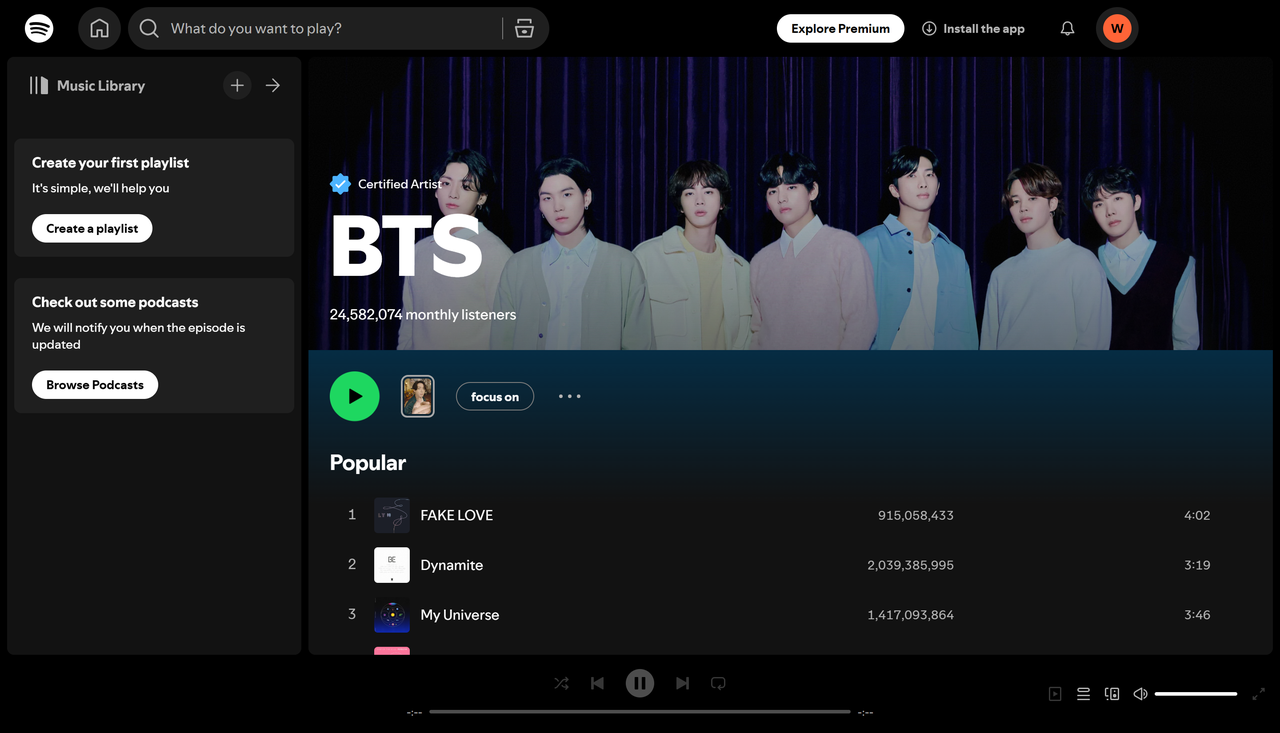The height and width of the screenshot is (733, 1280).
Task: Click the Music Library label
Action: point(101,86)
